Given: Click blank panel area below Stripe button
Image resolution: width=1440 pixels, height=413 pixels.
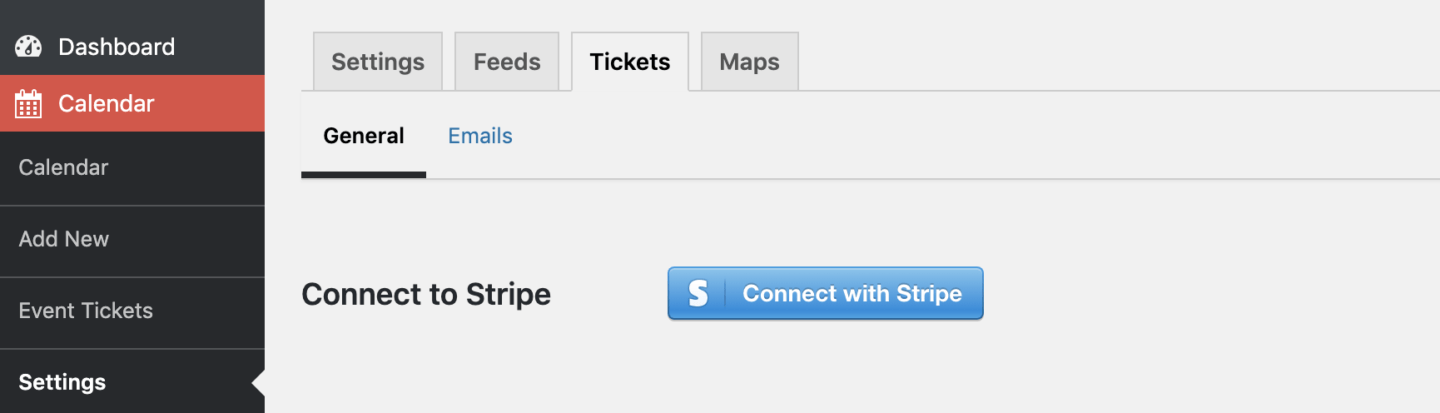Looking at the screenshot, I should [825, 370].
